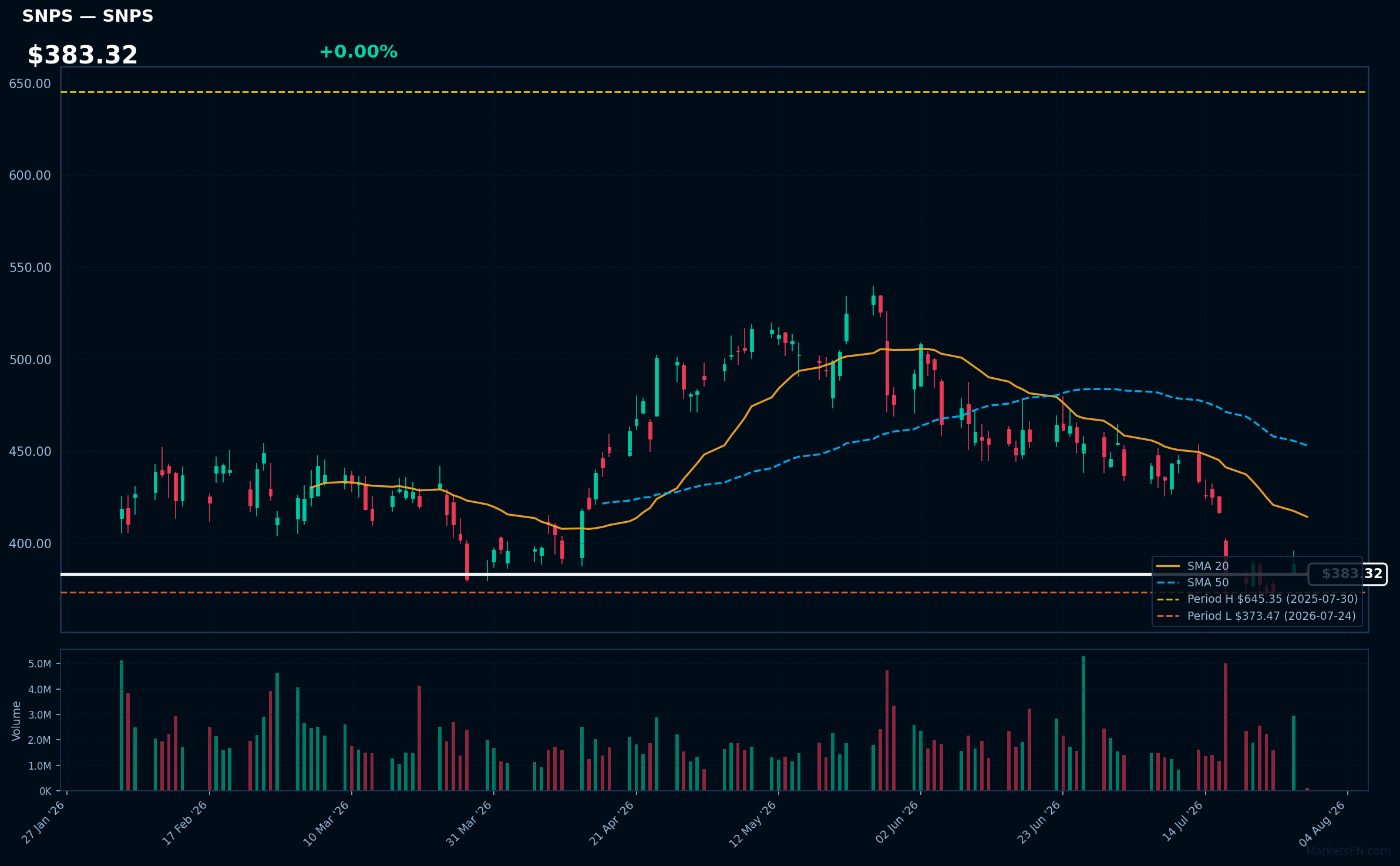Select the 500.00 price axis label
Screen dimensions: 1400x866
point(30,360)
